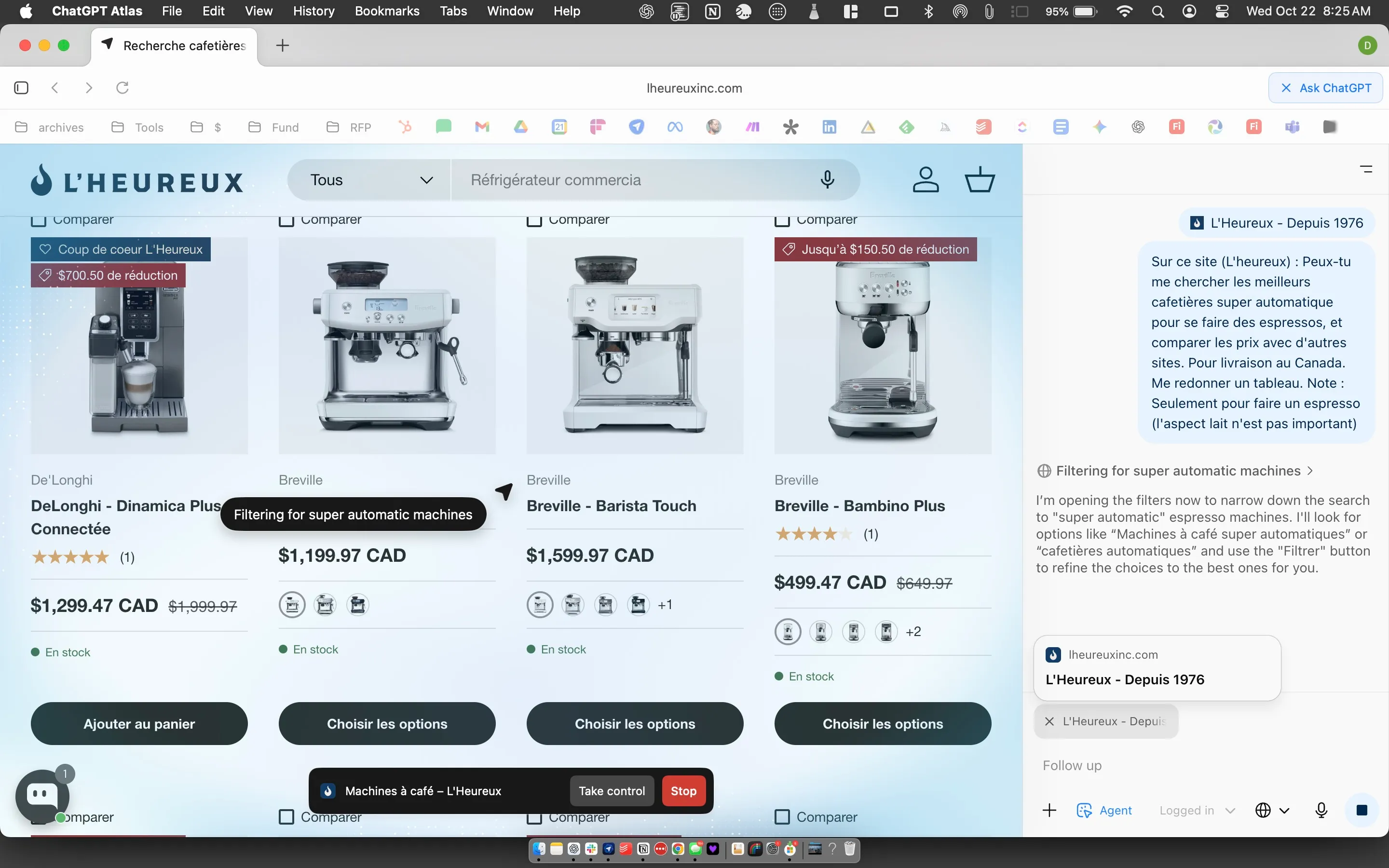Open the Fund bookmarks folder

pos(274,127)
